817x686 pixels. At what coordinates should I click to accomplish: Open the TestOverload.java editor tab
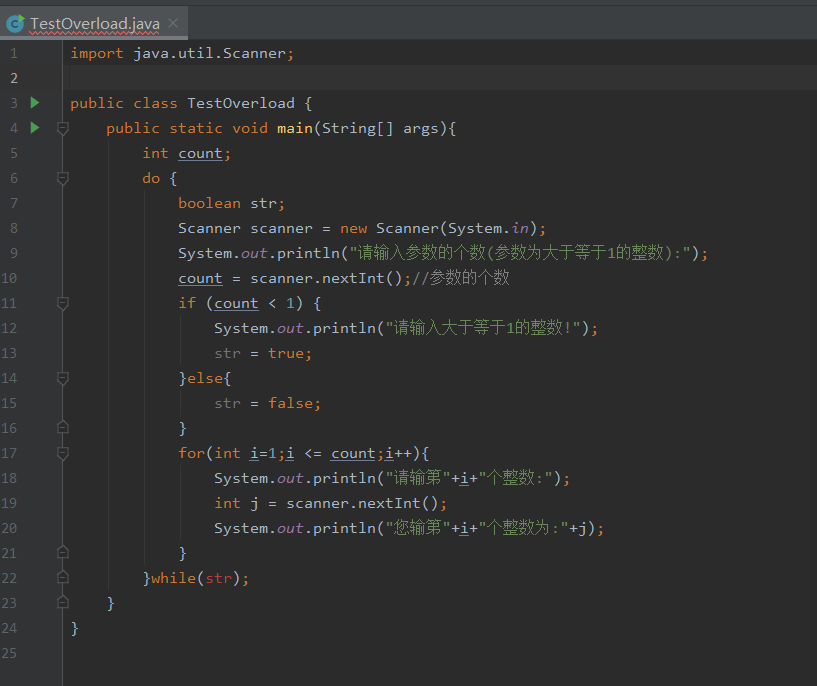(94, 24)
